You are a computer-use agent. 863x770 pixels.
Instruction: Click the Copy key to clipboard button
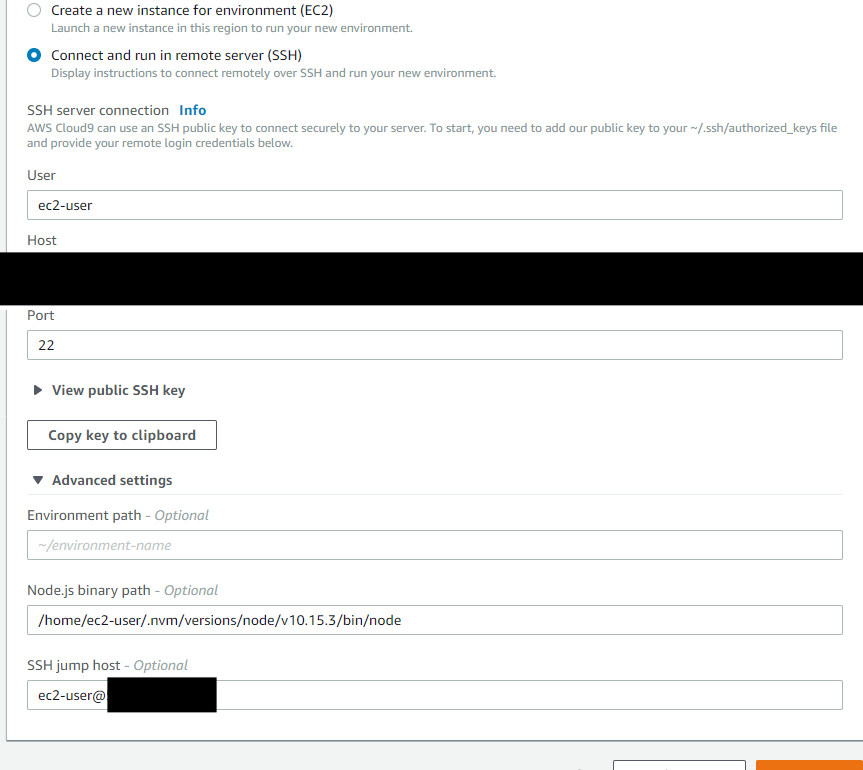tap(121, 435)
